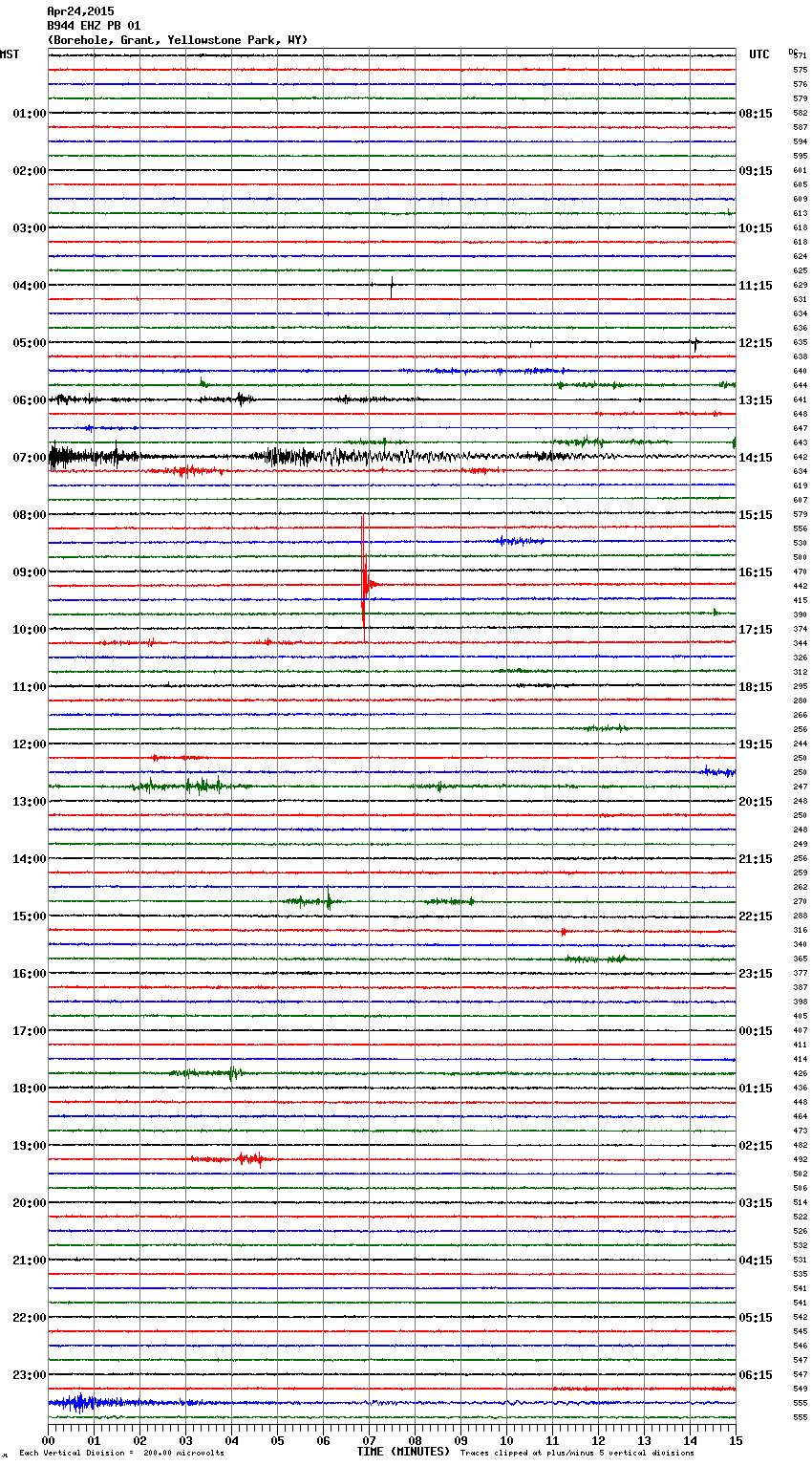Click the Apr24,2015 date label
Image resolution: width=812 pixels, height=1466 pixels.
coord(80,11)
